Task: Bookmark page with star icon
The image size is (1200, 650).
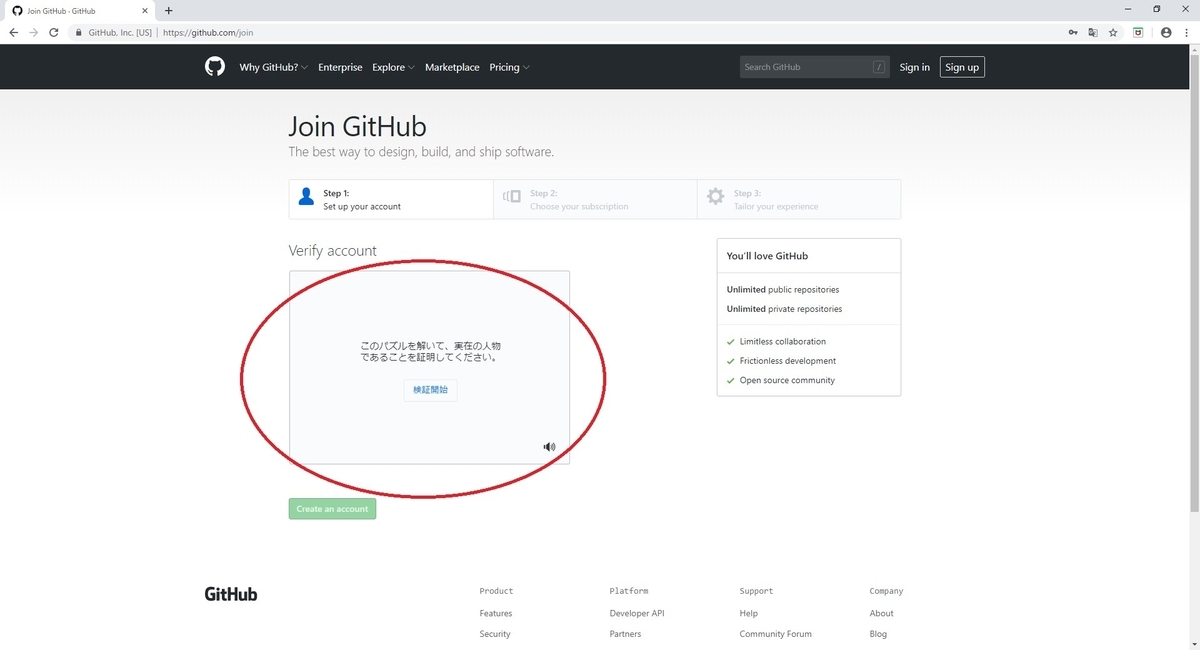Action: click(x=1113, y=32)
